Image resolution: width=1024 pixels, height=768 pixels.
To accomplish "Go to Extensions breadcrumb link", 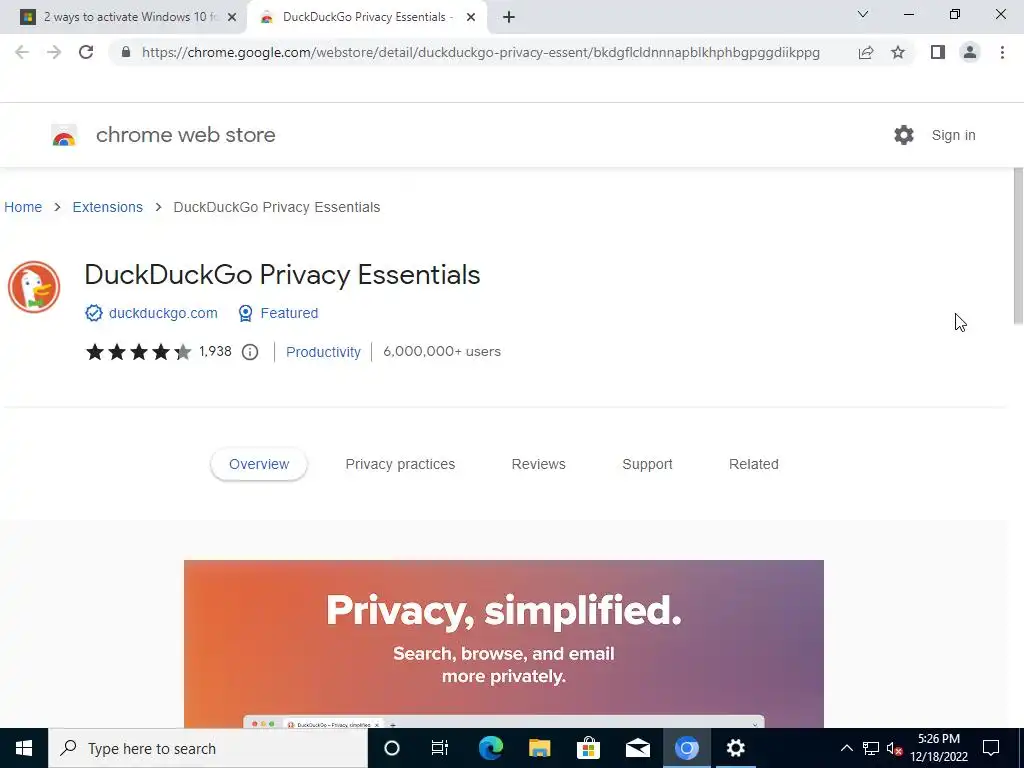I will click(x=108, y=207).
